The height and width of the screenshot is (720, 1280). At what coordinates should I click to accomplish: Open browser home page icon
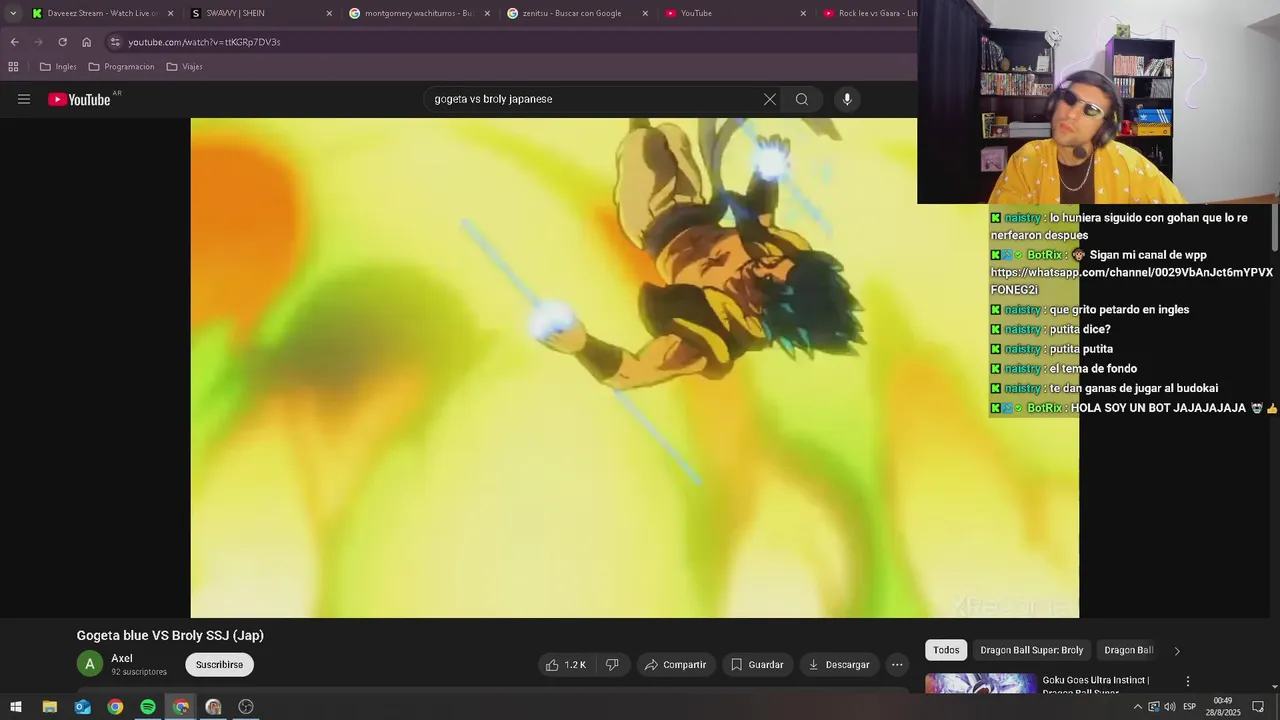tap(86, 42)
